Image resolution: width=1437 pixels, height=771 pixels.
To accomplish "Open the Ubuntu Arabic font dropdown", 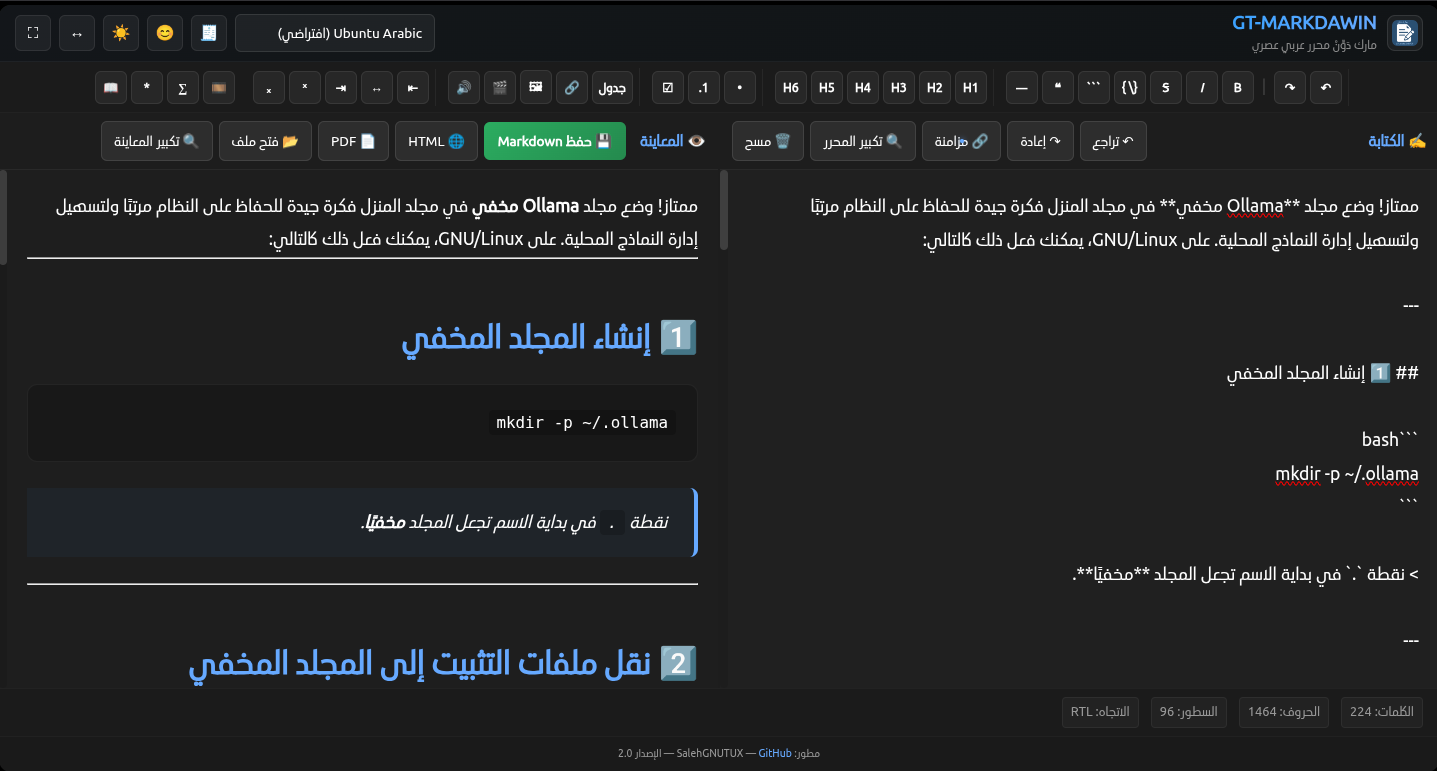I will [335, 33].
